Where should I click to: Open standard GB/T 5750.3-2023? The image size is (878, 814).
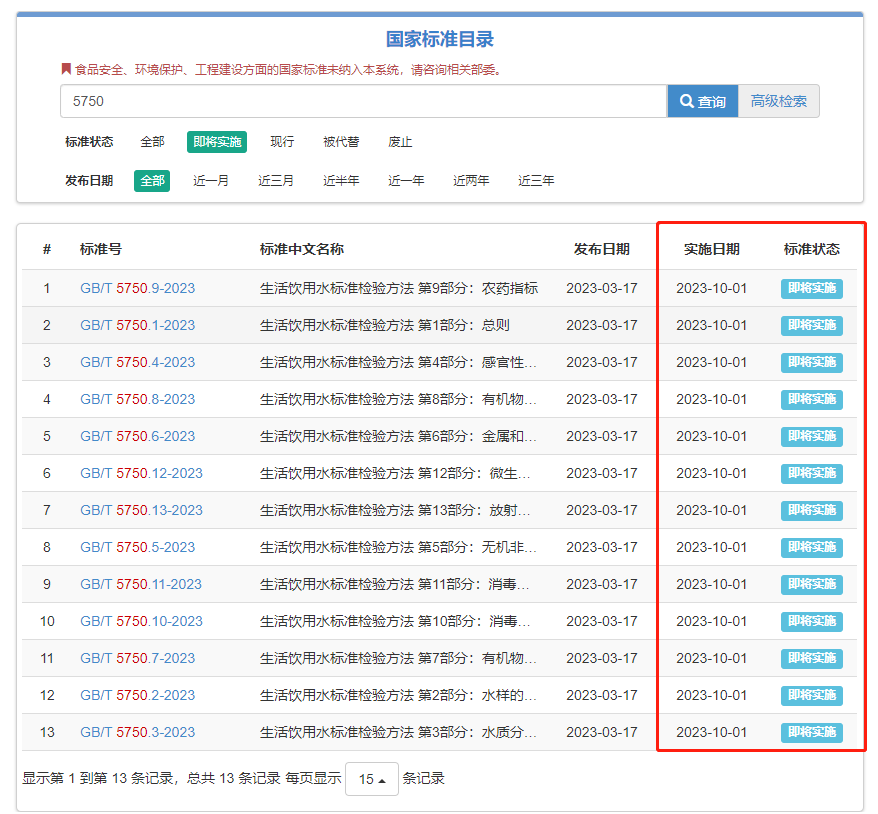pyautogui.click(x=138, y=732)
